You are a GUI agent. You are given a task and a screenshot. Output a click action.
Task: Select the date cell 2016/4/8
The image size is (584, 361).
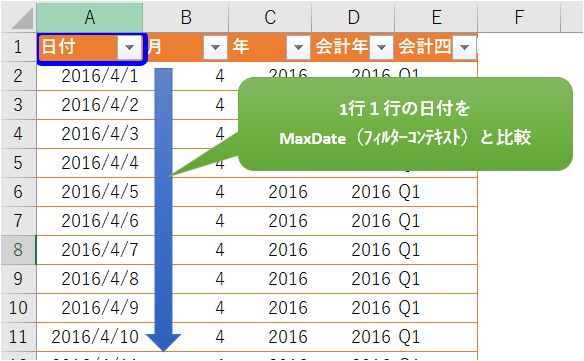coord(90,279)
